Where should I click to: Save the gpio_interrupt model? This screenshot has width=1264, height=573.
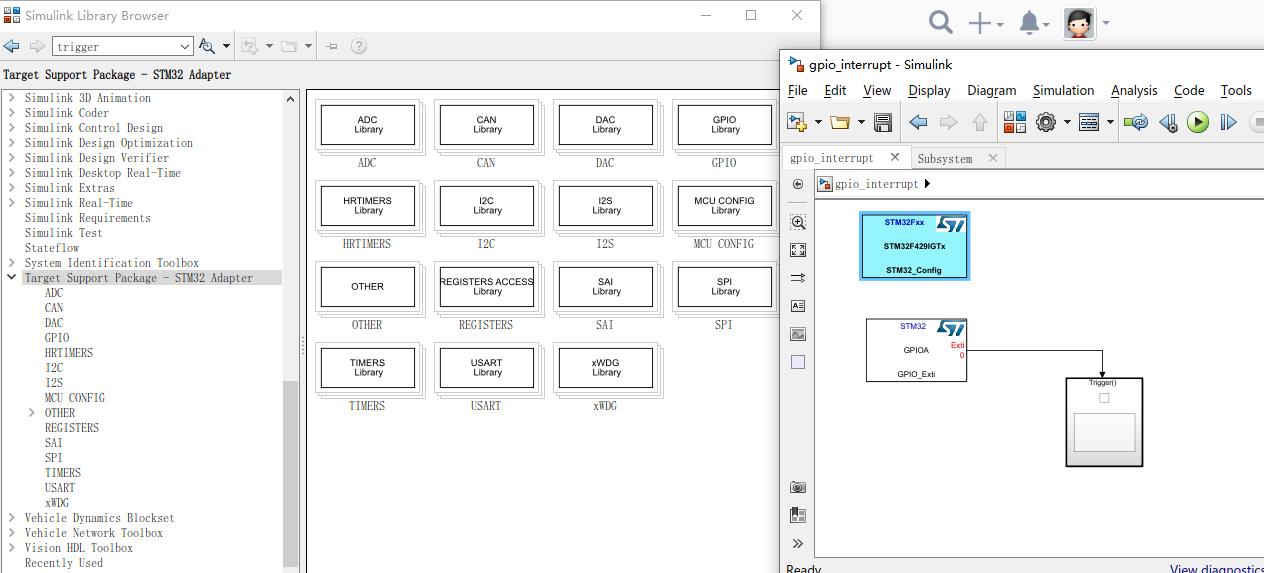pyautogui.click(x=882, y=122)
